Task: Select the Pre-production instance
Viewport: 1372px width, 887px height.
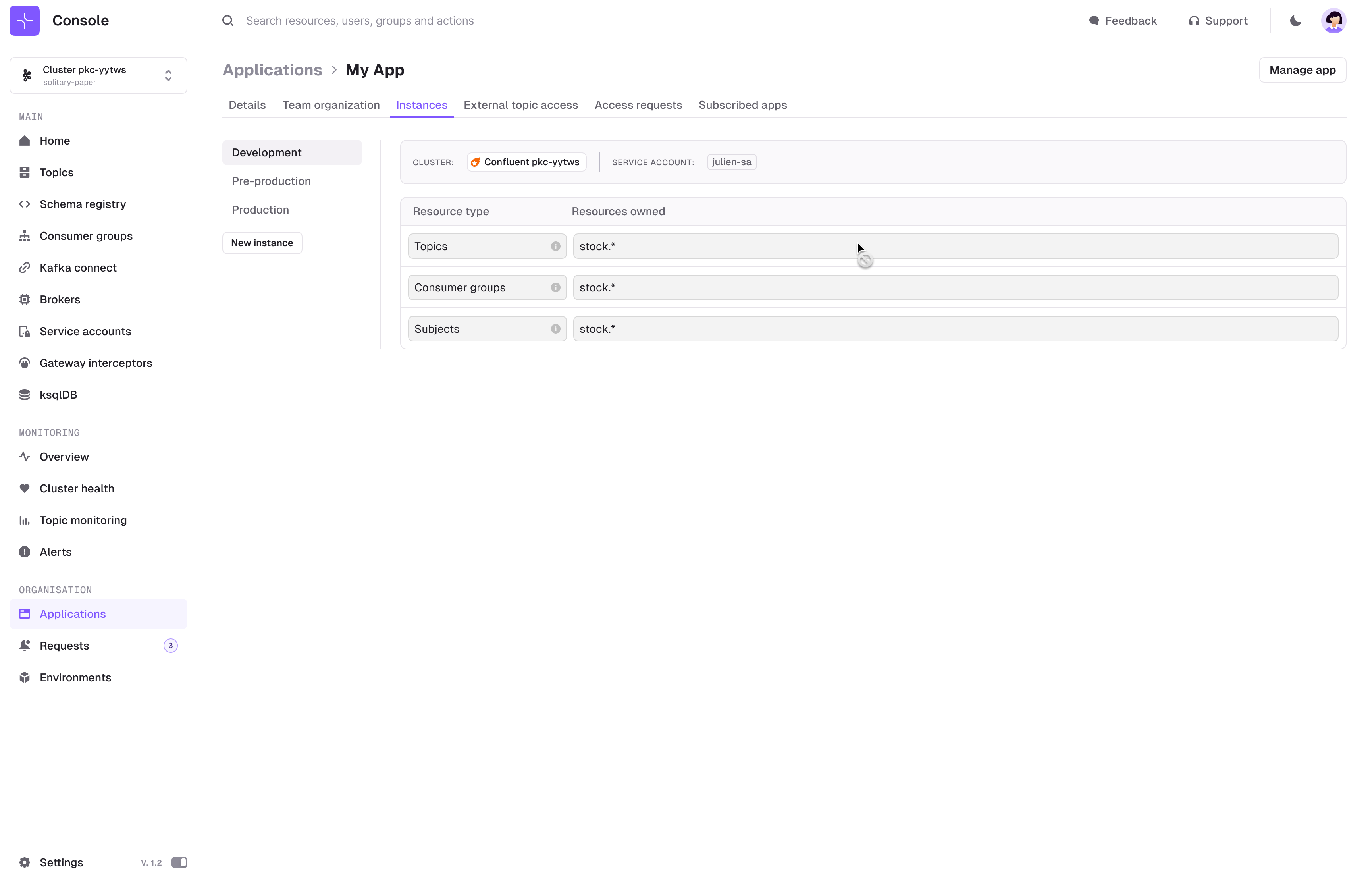Action: pyautogui.click(x=271, y=181)
